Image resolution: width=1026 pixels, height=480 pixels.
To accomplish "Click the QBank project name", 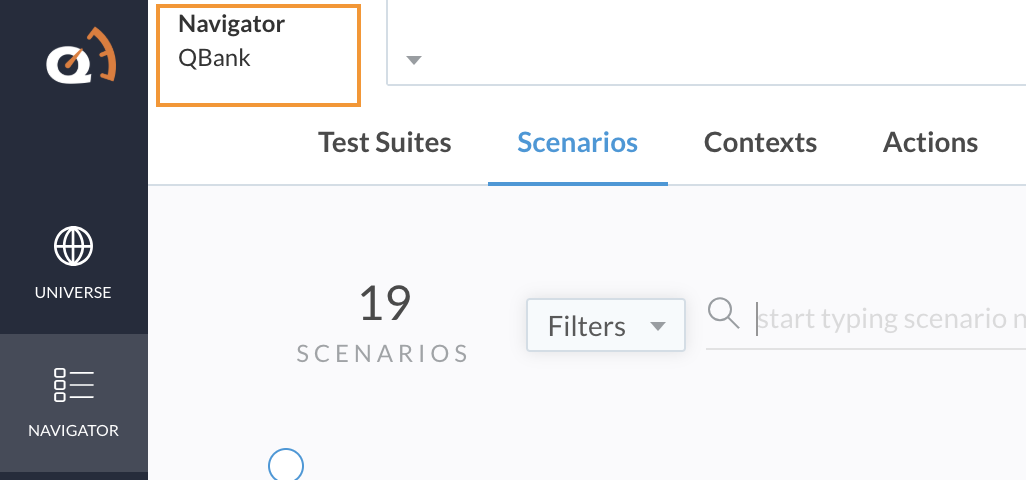I will pyautogui.click(x=215, y=58).
